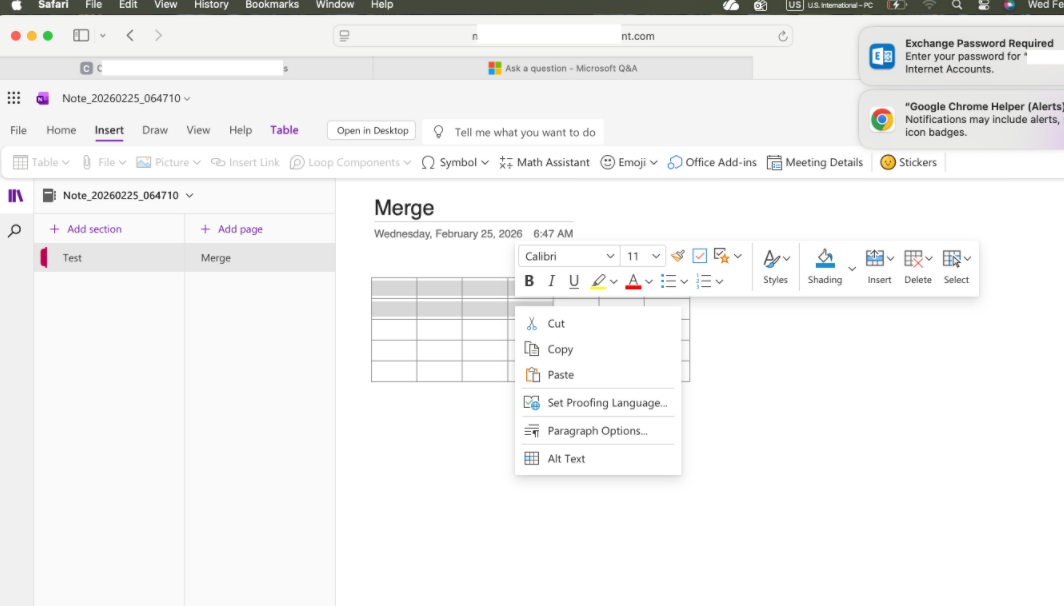The width and height of the screenshot is (1064, 606).
Task: Select Alt Text in context menu
Action: coord(598,459)
